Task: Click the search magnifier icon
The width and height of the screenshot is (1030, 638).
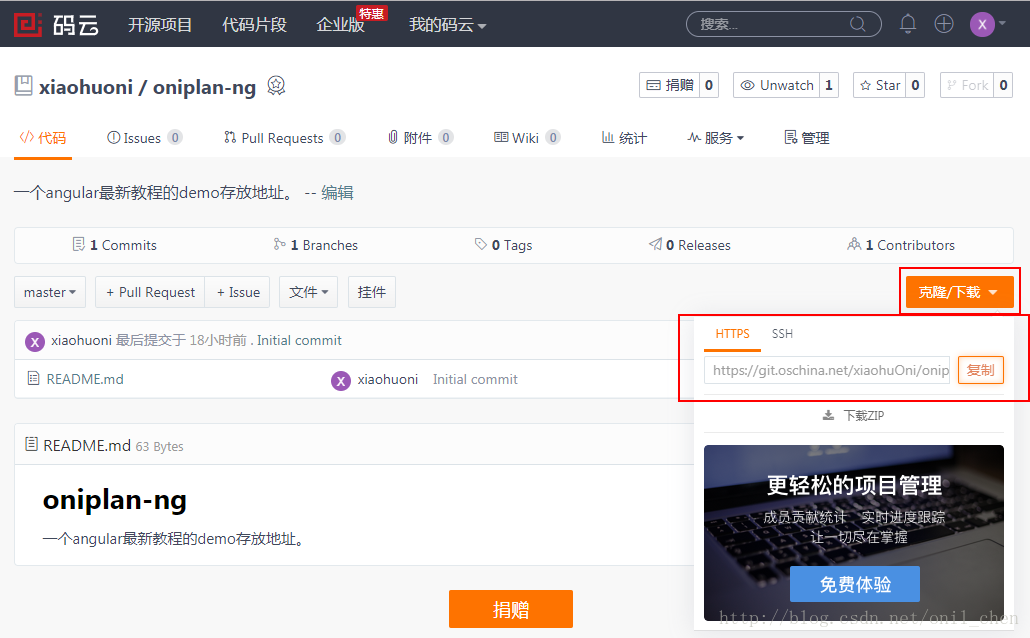Action: pyautogui.click(x=858, y=24)
